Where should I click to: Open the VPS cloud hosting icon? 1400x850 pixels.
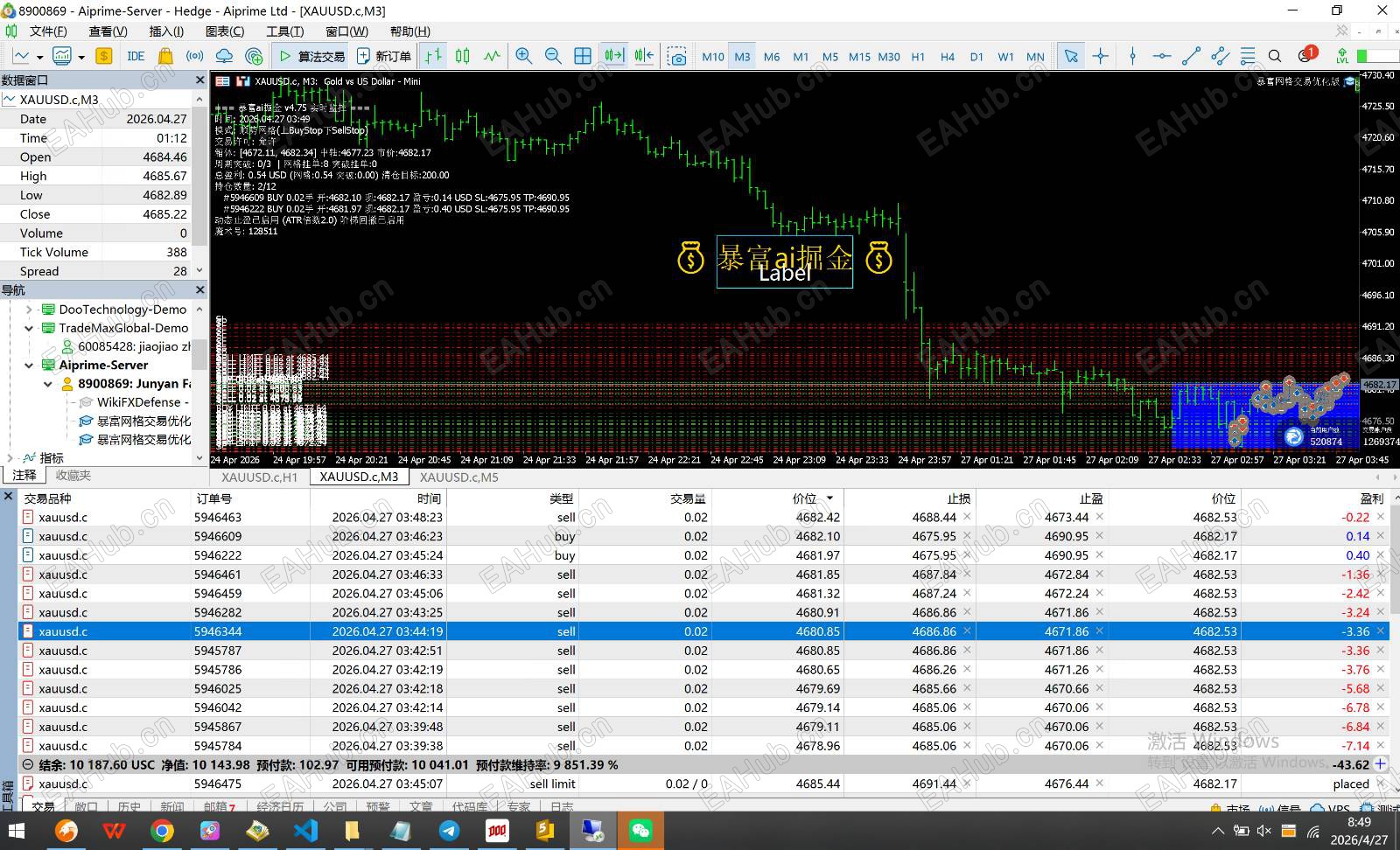coord(224,56)
